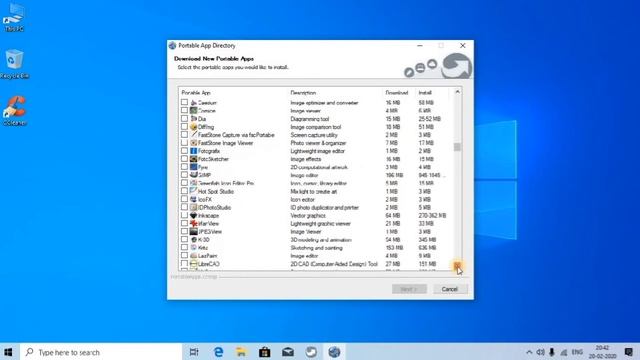This screenshot has height=360, width=640.
Task: Click the FastStone Image Viewer icon
Action: pyautogui.click(x=193, y=143)
